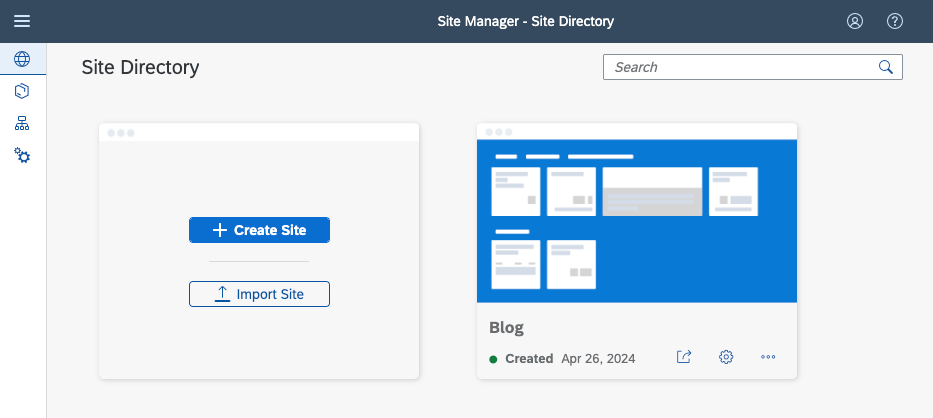Image resolution: width=933 pixels, height=418 pixels.
Task: Click the Import Site button
Action: pos(259,294)
